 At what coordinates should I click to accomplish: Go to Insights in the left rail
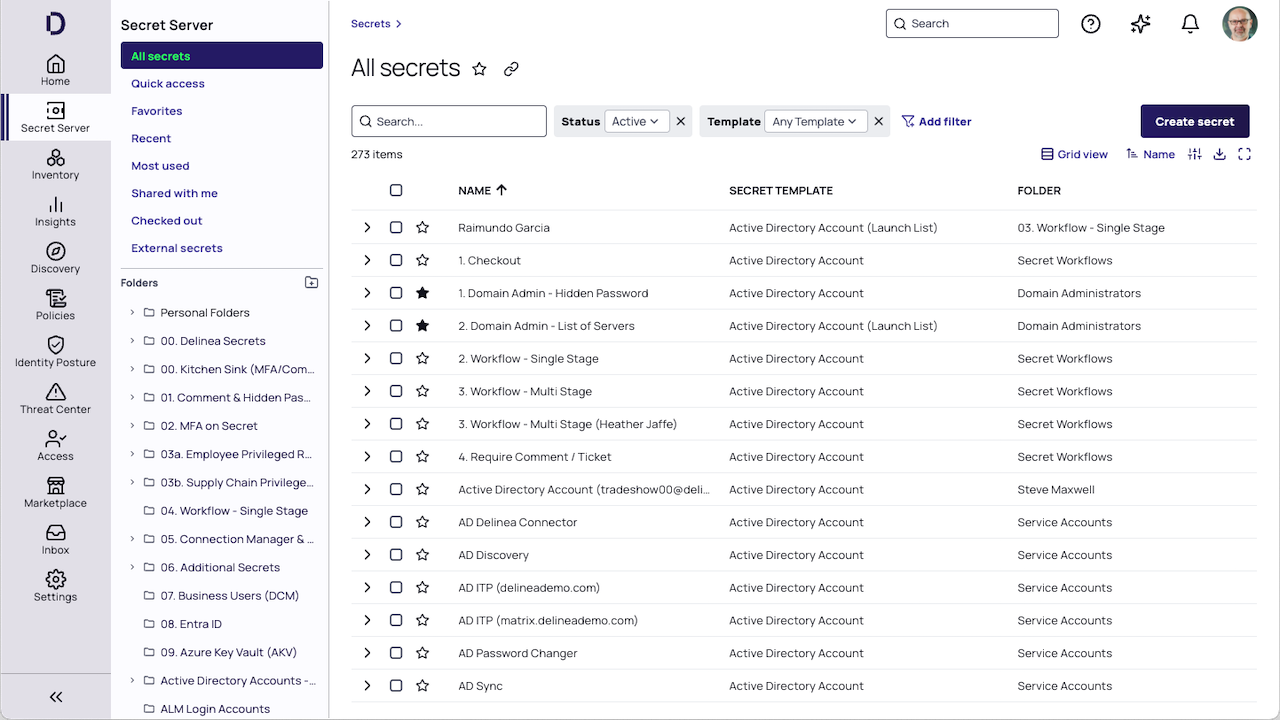55,211
